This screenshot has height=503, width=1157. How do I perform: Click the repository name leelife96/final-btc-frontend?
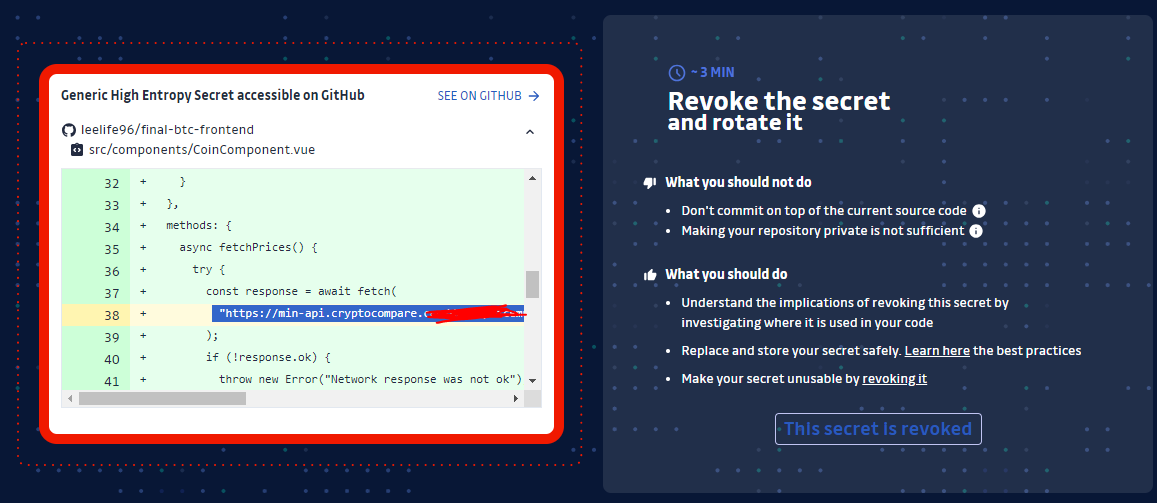(x=167, y=130)
